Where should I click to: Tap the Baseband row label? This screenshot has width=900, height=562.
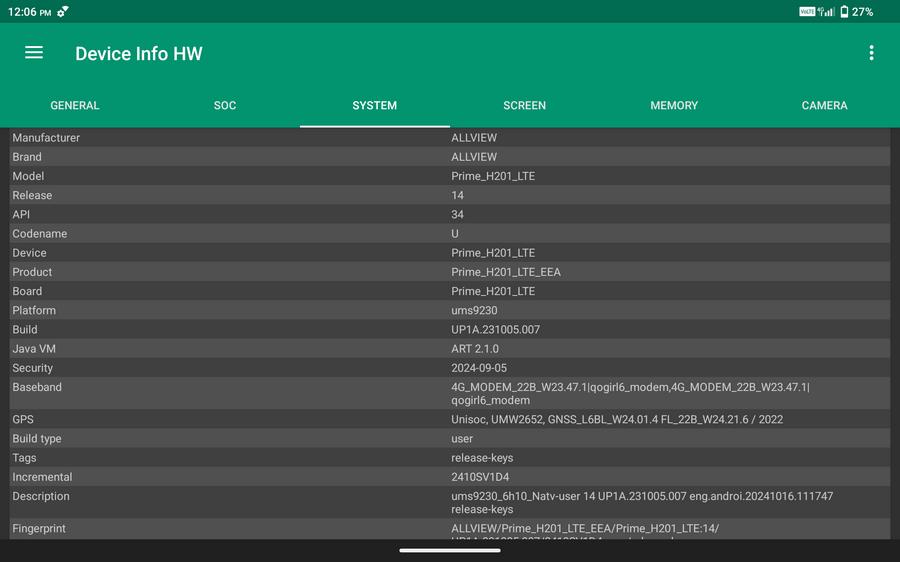pos(37,387)
